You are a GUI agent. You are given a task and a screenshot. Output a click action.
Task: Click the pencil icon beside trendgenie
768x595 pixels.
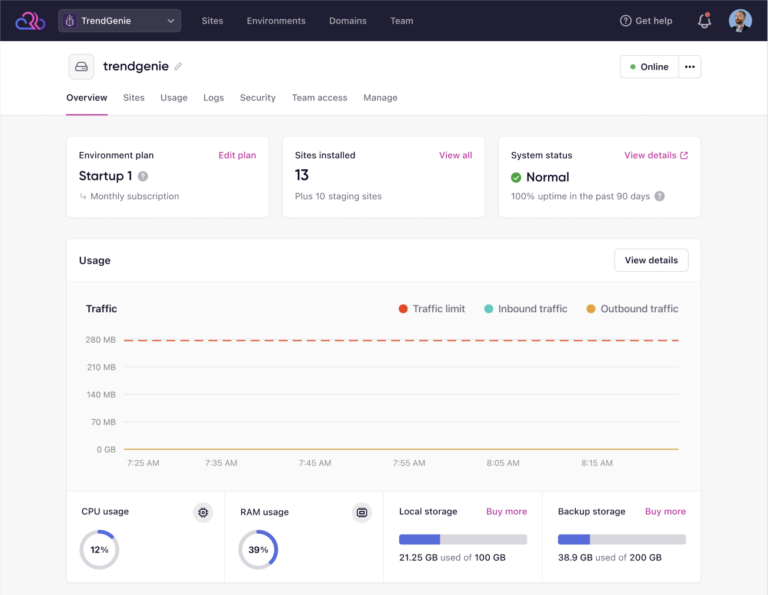pos(178,67)
